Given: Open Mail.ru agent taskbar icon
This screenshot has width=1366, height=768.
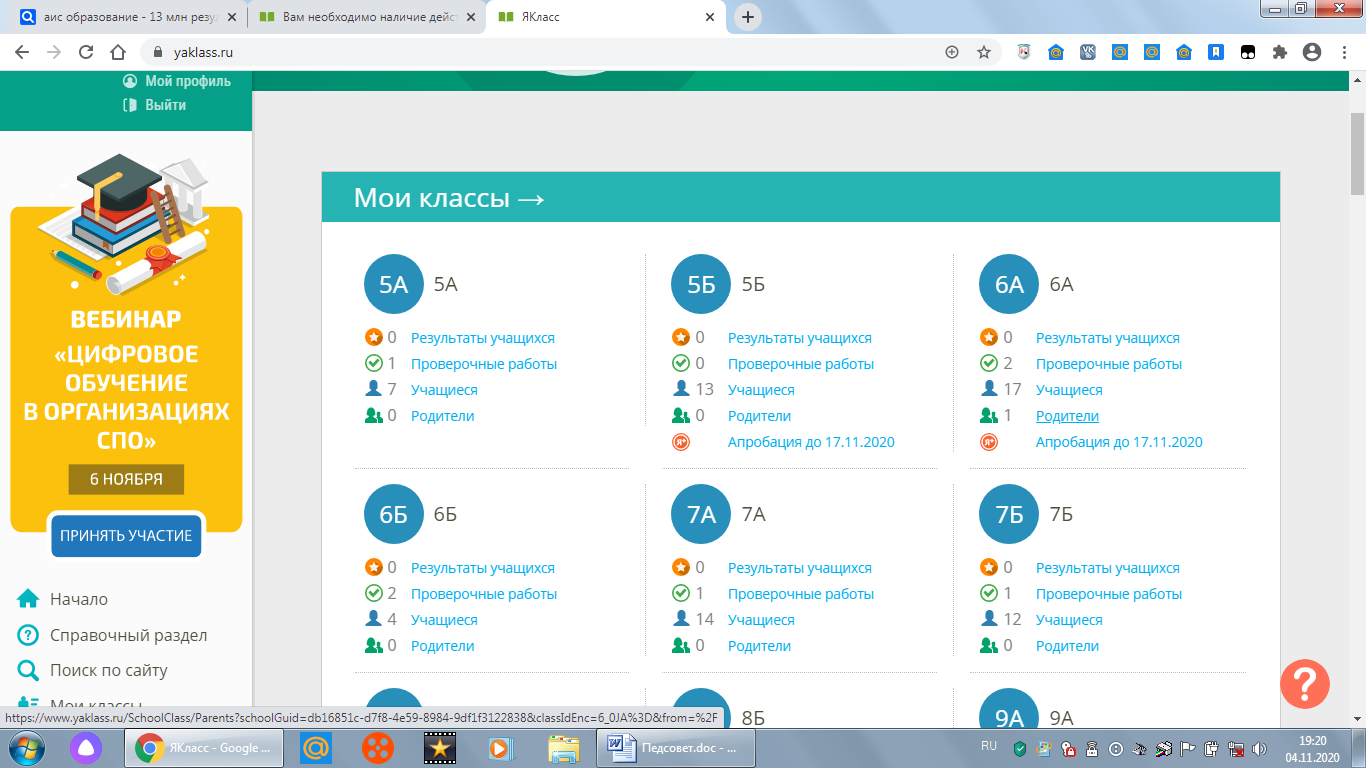Looking at the screenshot, I should coord(316,747).
